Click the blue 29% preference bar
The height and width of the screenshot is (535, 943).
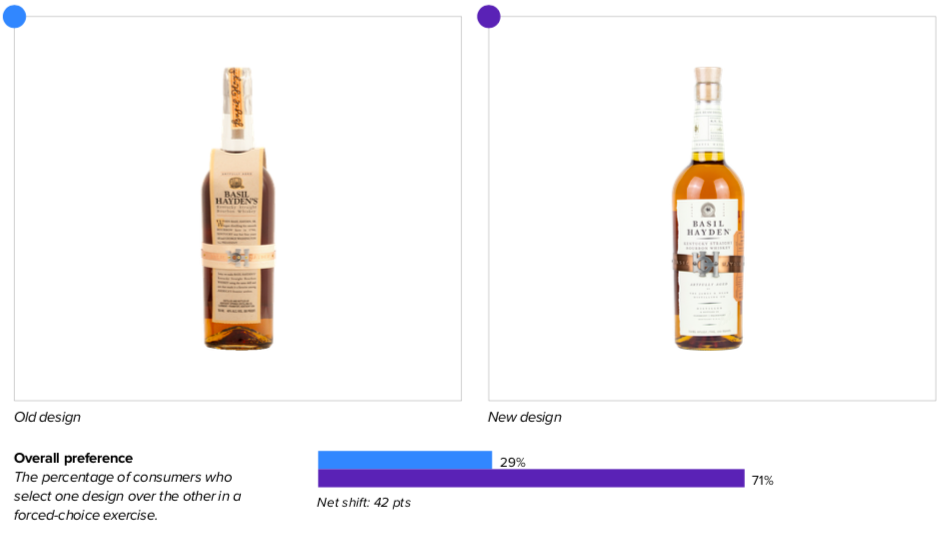click(405, 460)
